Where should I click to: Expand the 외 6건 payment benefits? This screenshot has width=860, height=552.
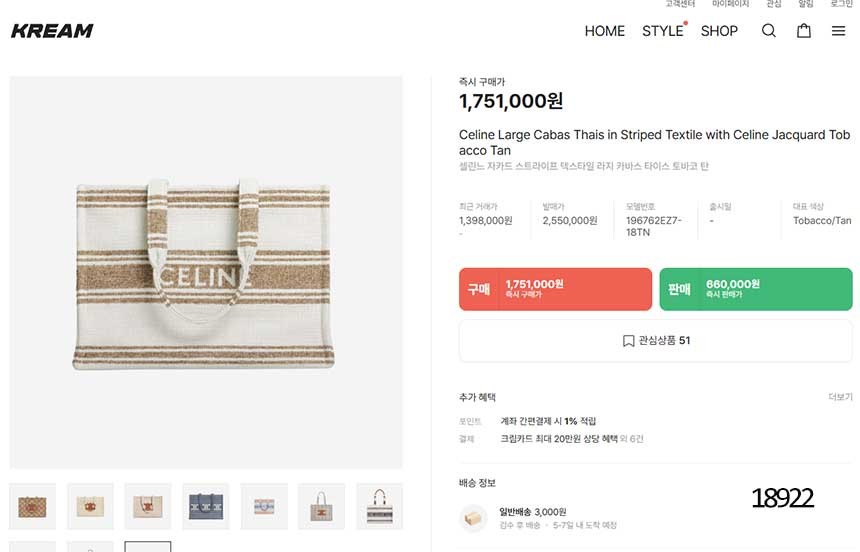631,438
